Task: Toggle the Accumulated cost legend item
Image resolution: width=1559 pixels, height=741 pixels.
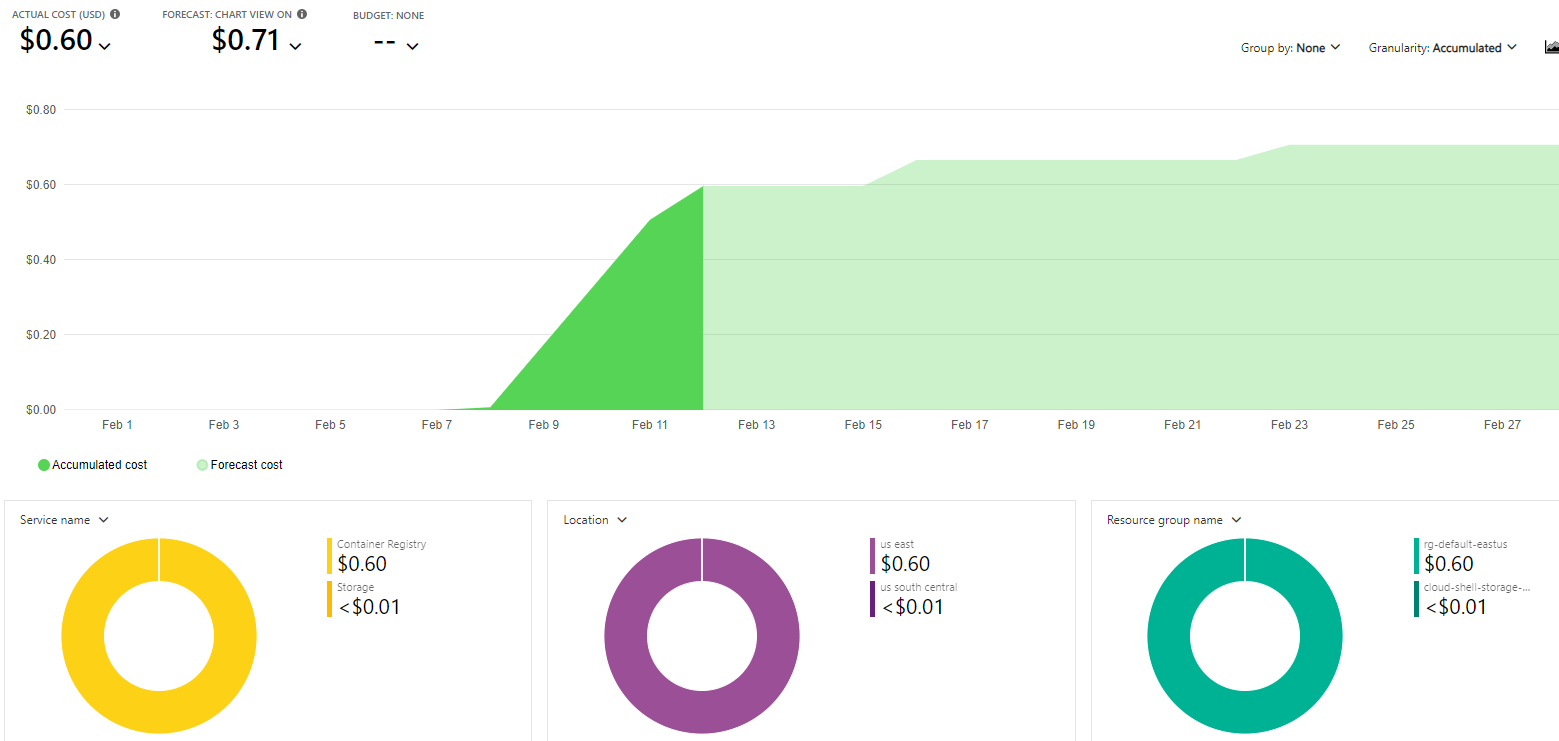Action: [92, 465]
